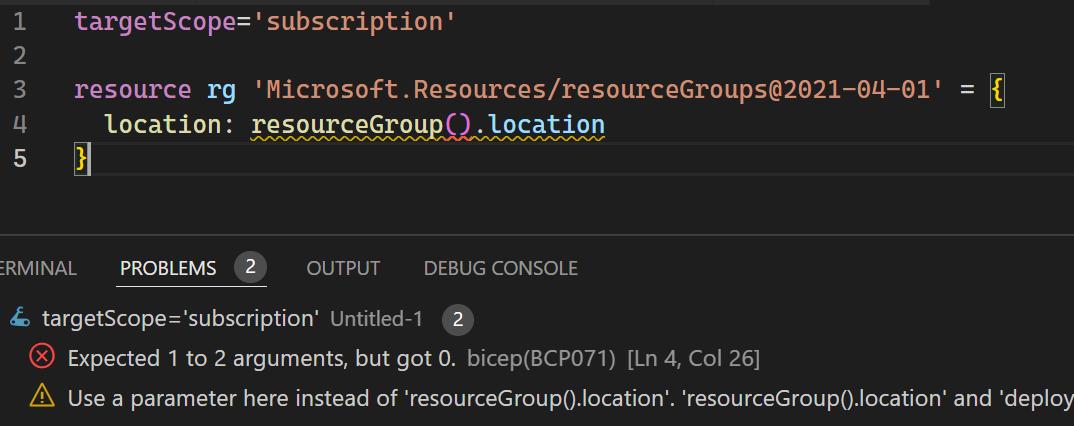Click the closing curly brace on line 5

tap(82, 159)
